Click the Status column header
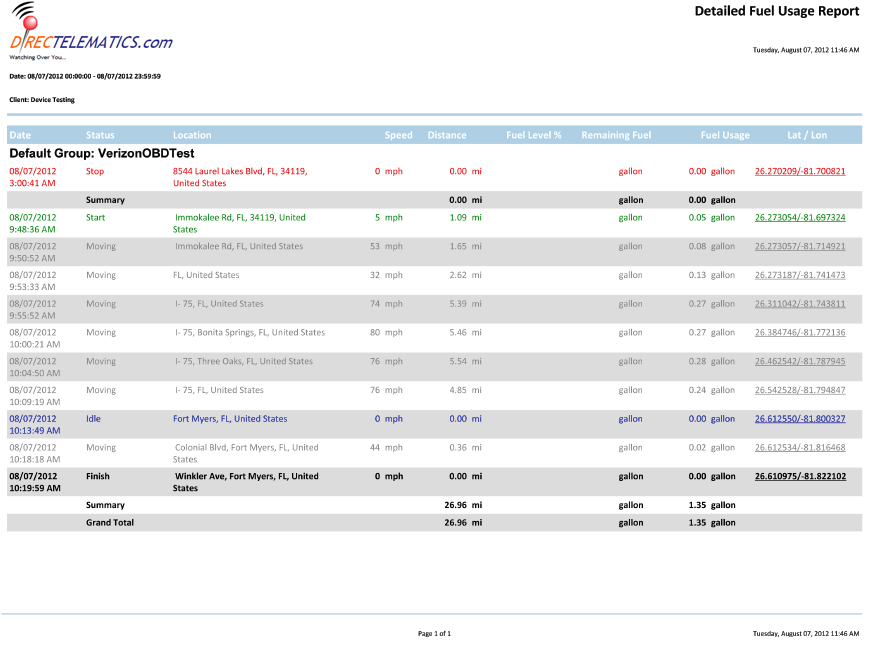The width and height of the screenshot is (870, 650). [100, 135]
